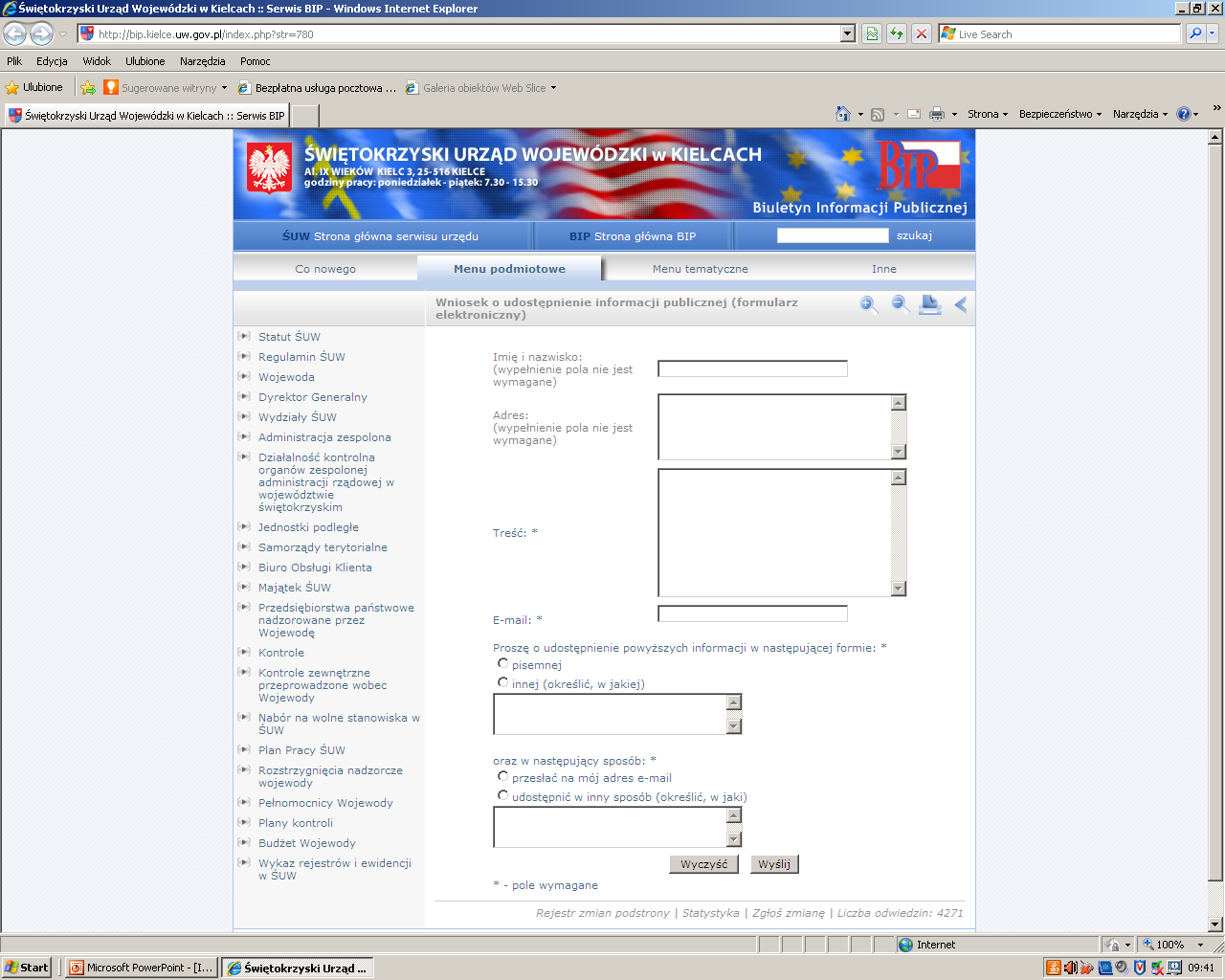
Task: Click the Adres textarea scroll up arrow
Action: [x=899, y=403]
